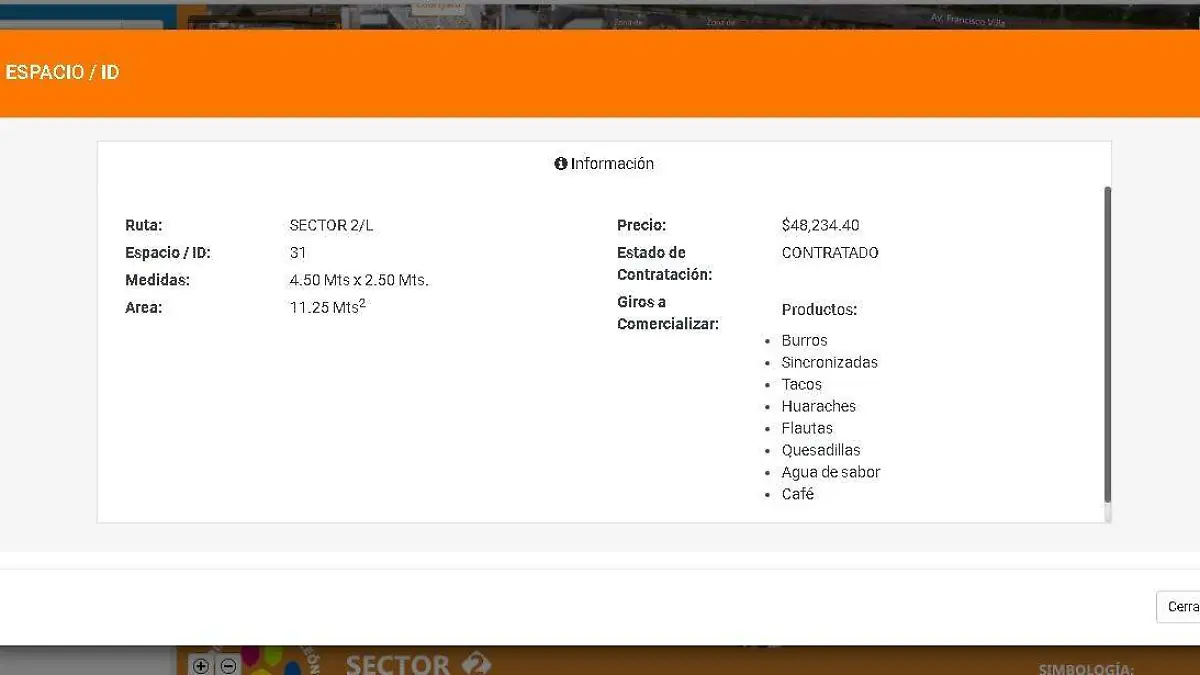Expand the Giros a Comercializar list
The height and width of the screenshot is (675, 1200).
(668, 312)
